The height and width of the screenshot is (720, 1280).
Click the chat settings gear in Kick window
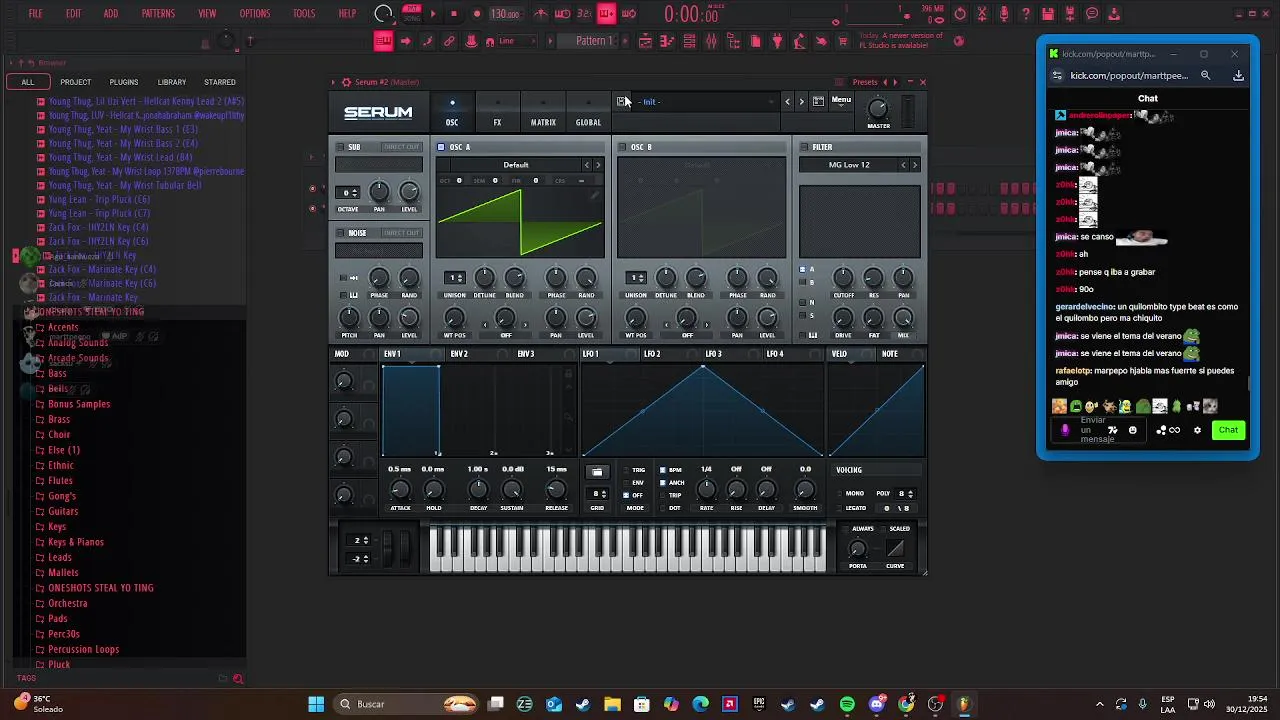[1197, 430]
